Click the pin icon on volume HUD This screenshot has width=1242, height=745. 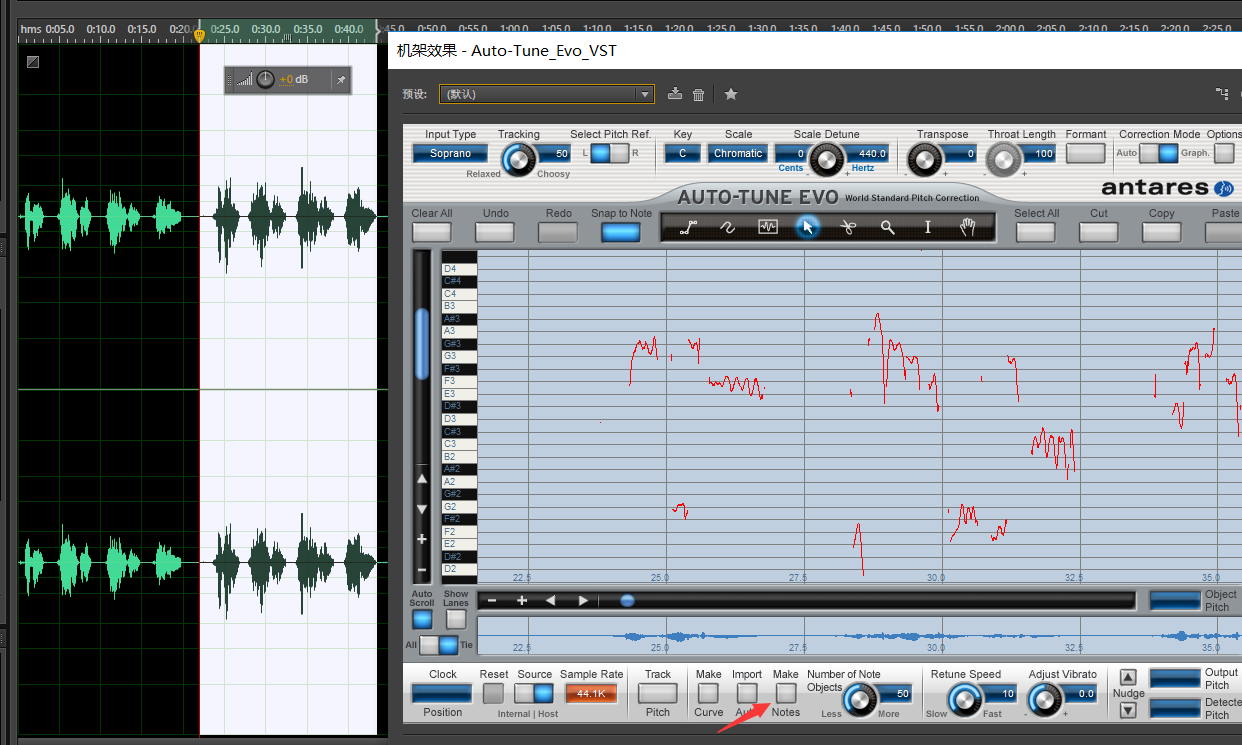coord(340,80)
